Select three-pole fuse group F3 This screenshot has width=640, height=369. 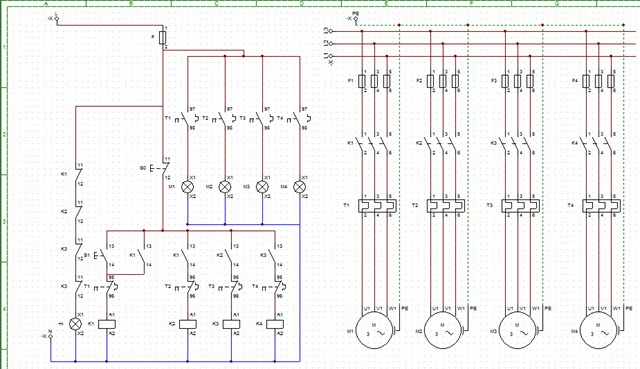[518, 81]
